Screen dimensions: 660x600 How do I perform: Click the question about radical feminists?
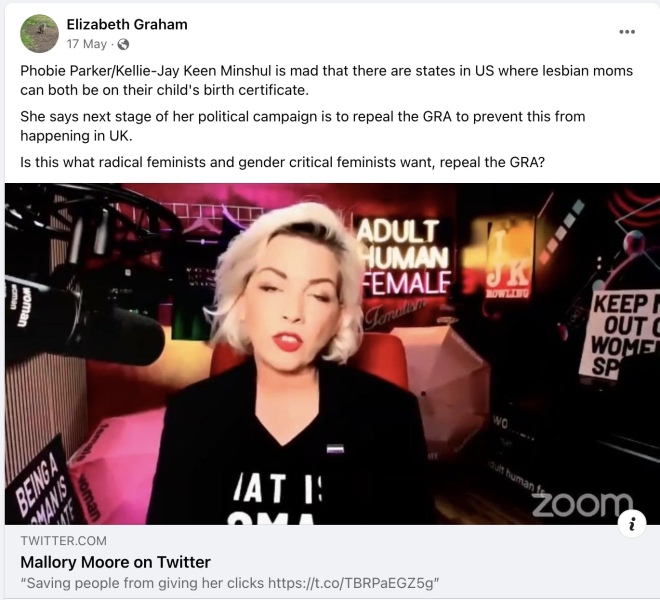[x=282, y=162]
